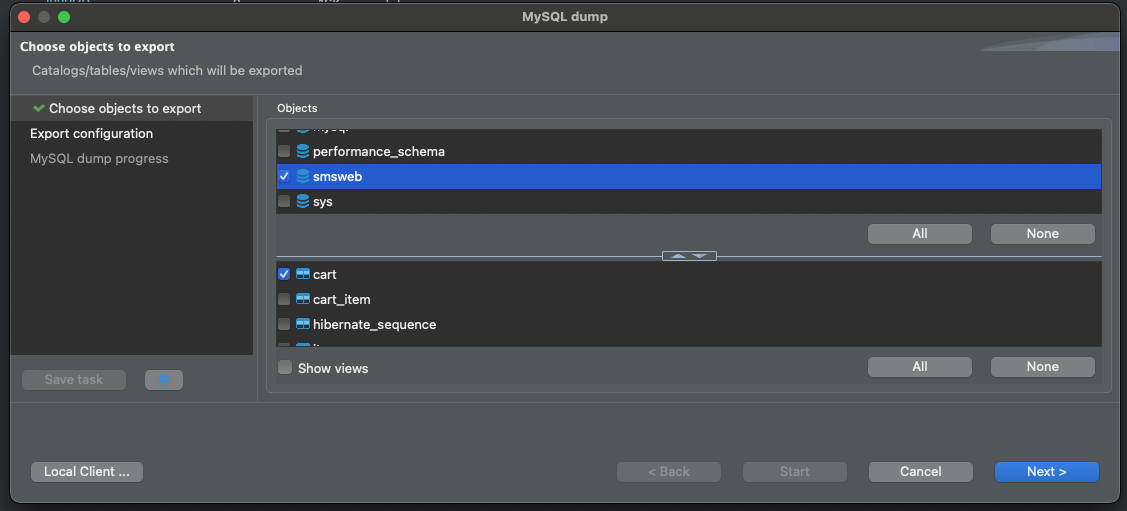Click None button next to Show views
Image resolution: width=1127 pixels, height=511 pixels.
[1042, 367]
